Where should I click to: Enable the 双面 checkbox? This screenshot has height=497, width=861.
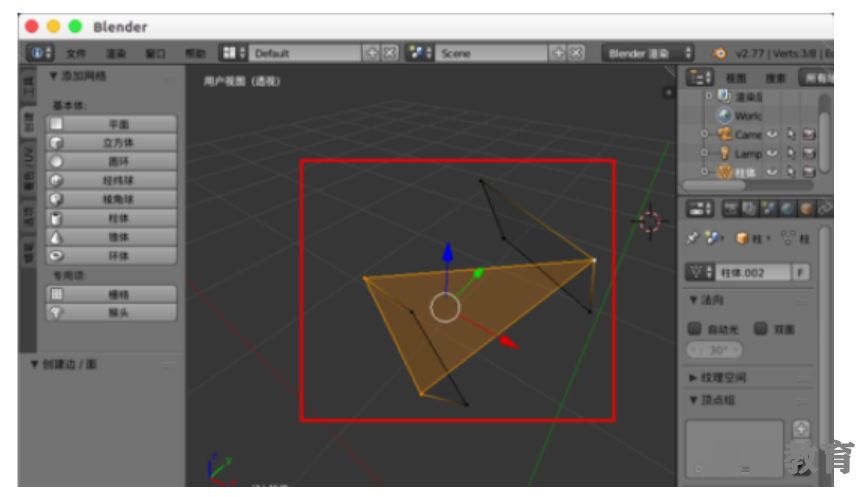(x=761, y=328)
